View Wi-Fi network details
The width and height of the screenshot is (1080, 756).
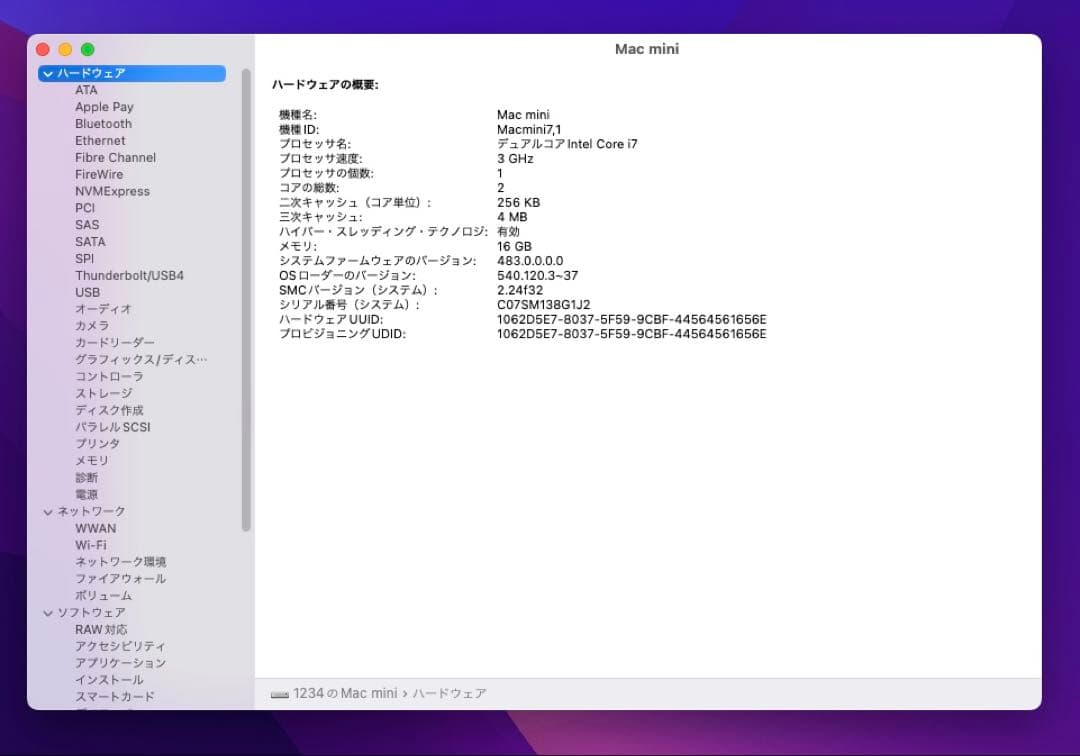click(93, 545)
